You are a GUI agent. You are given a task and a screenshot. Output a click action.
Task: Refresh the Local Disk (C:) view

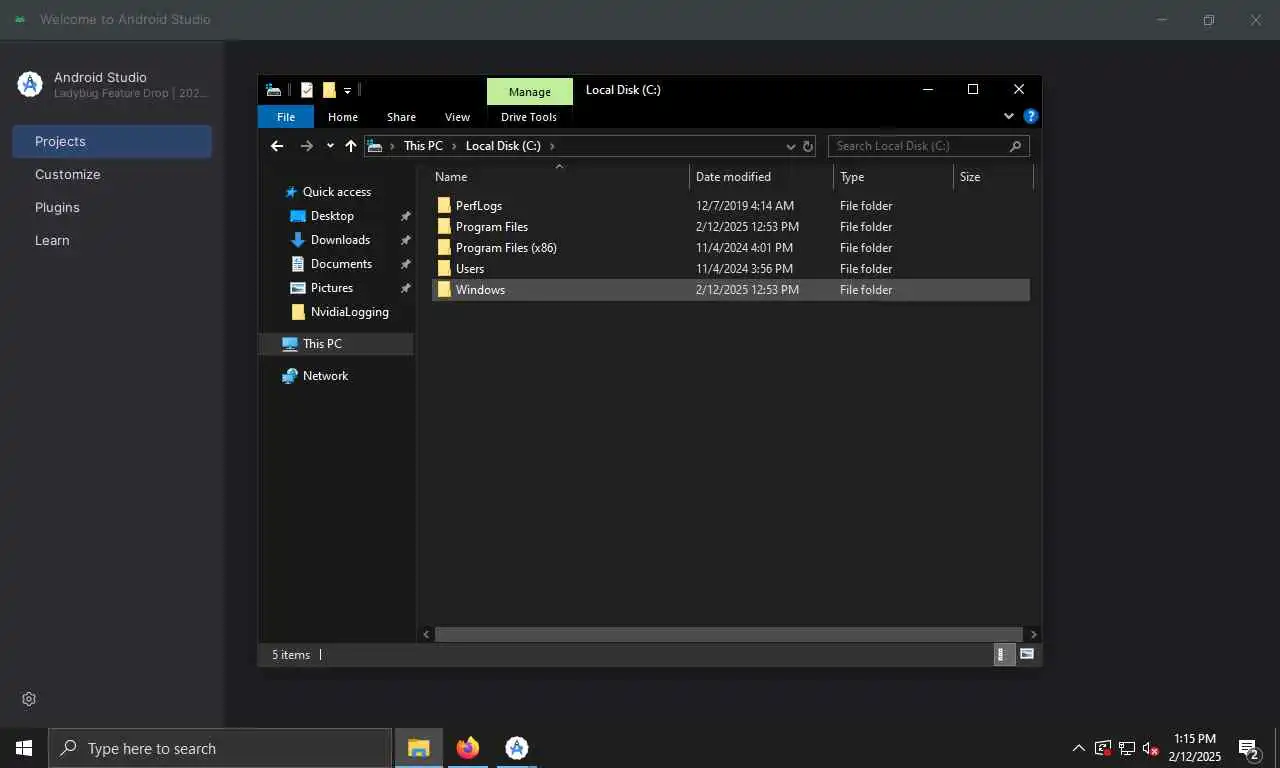[x=808, y=146]
